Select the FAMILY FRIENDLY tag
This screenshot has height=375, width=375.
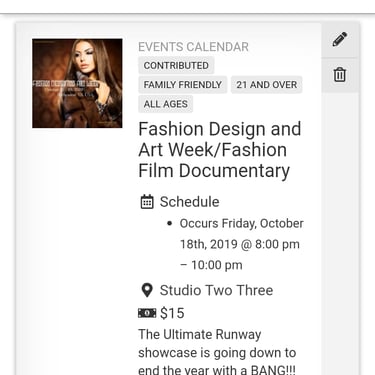click(183, 85)
